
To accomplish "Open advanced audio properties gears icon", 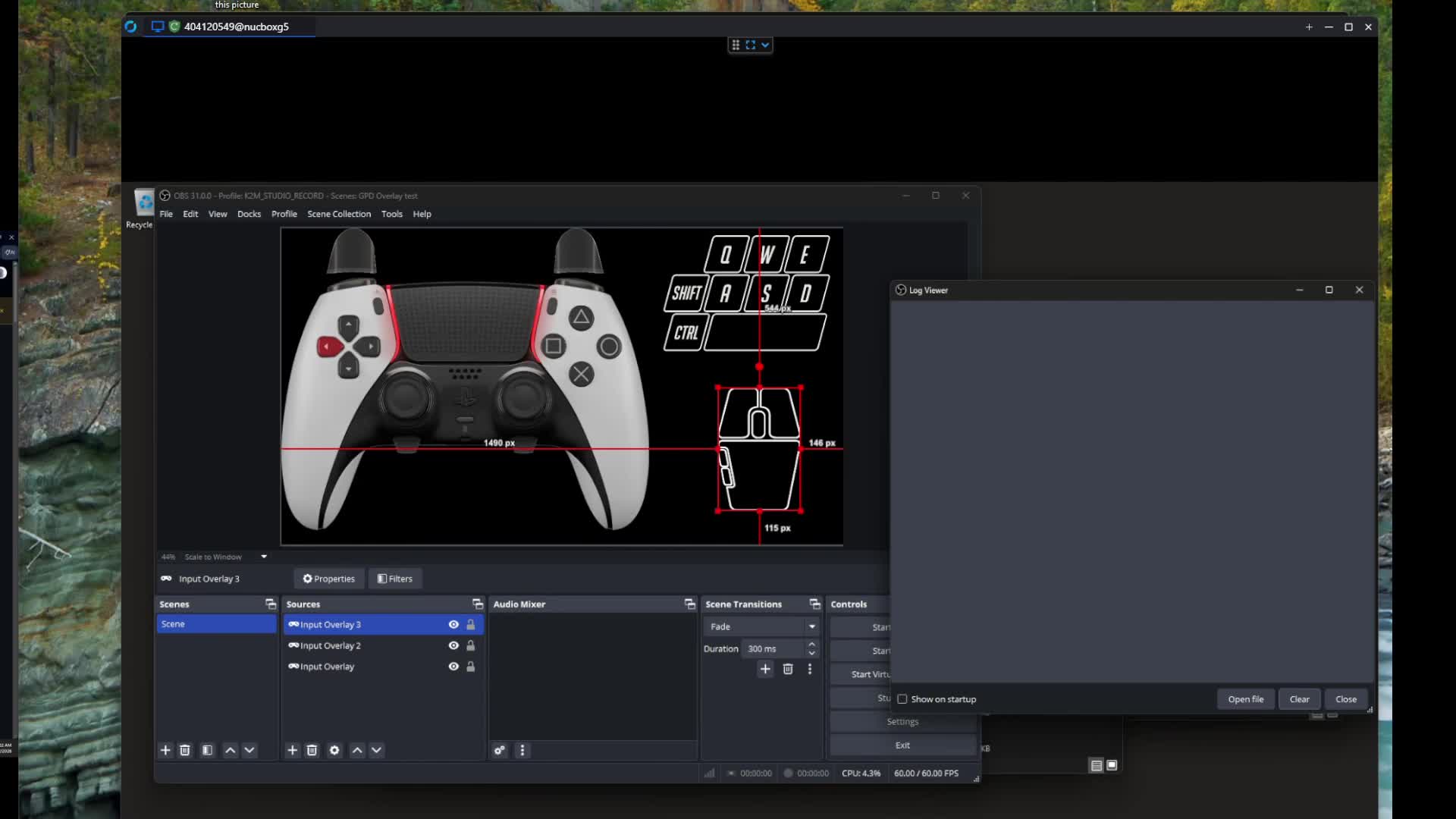I will pos(500,750).
